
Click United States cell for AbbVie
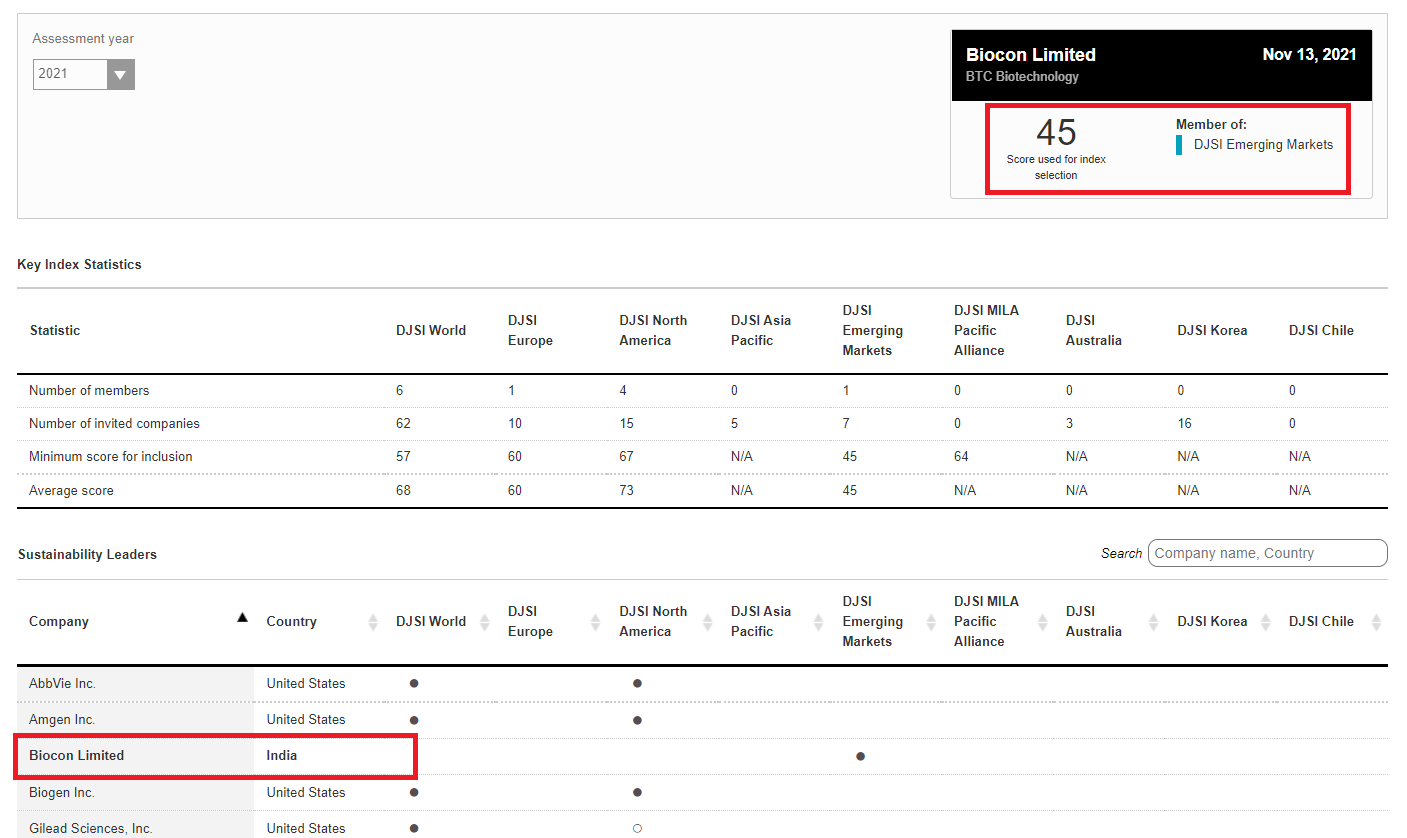(306, 684)
